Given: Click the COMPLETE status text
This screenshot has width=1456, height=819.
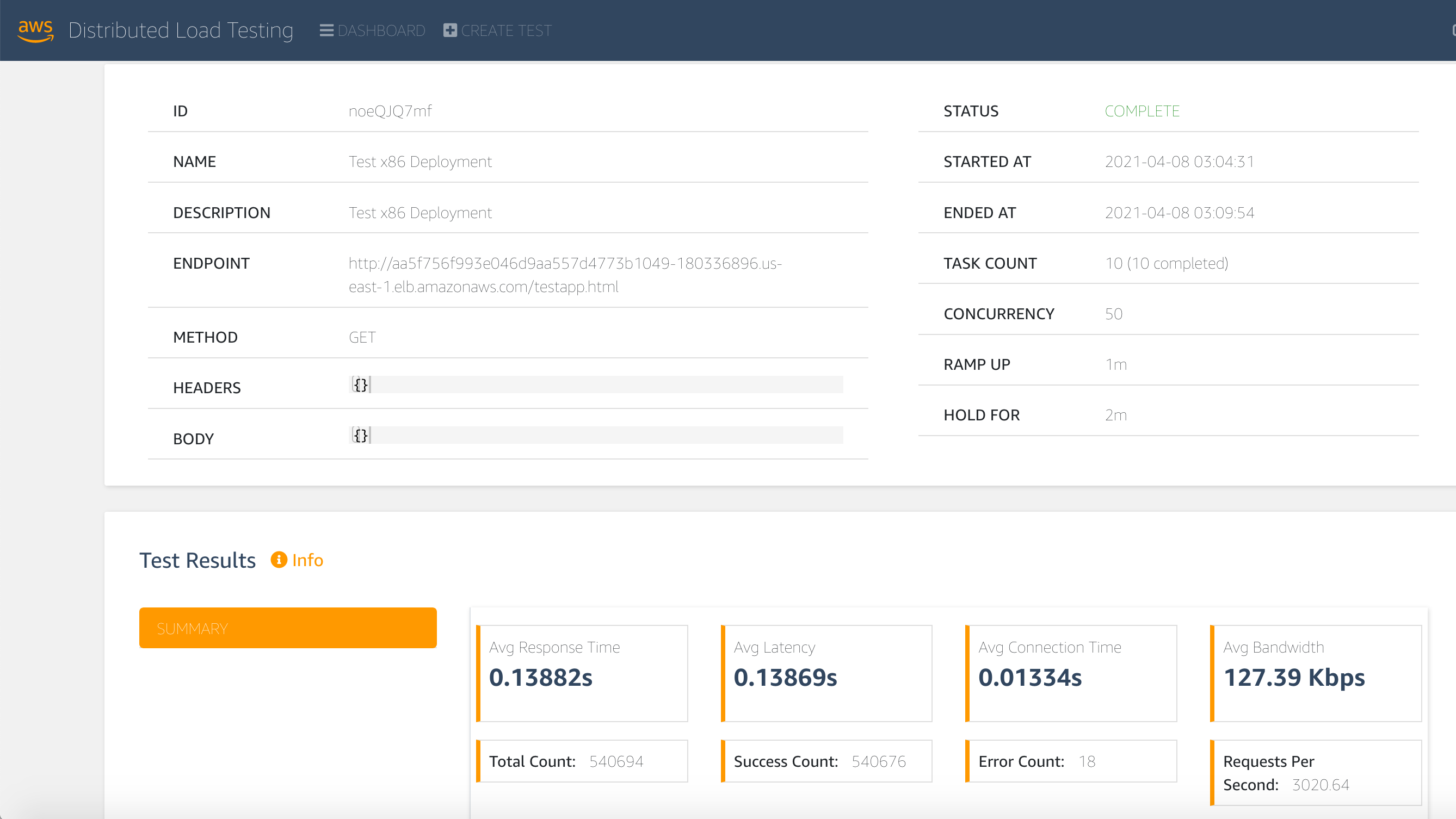Looking at the screenshot, I should (x=1142, y=111).
